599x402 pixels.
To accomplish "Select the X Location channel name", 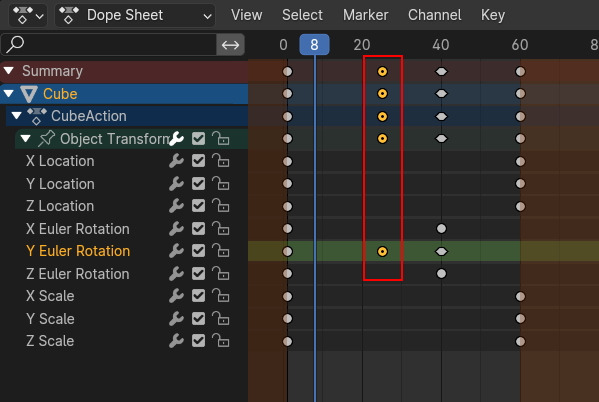I will [60, 161].
